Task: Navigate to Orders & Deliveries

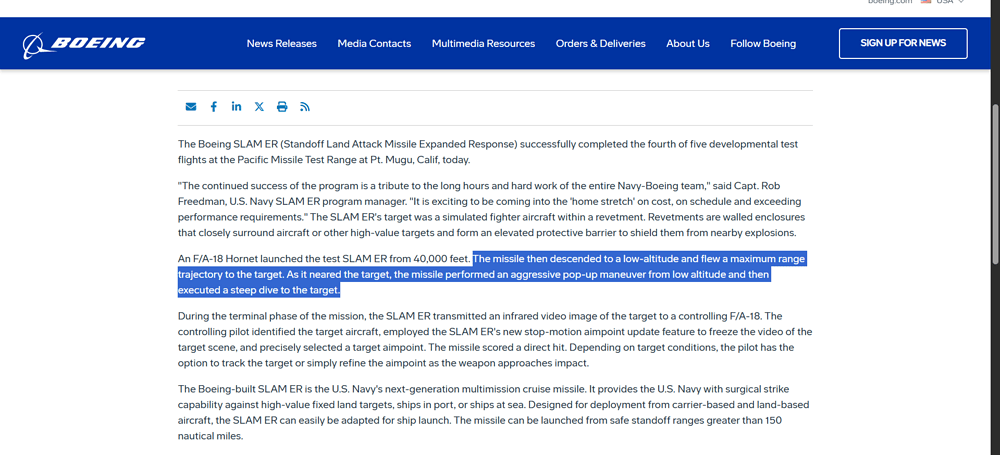Action: click(600, 44)
